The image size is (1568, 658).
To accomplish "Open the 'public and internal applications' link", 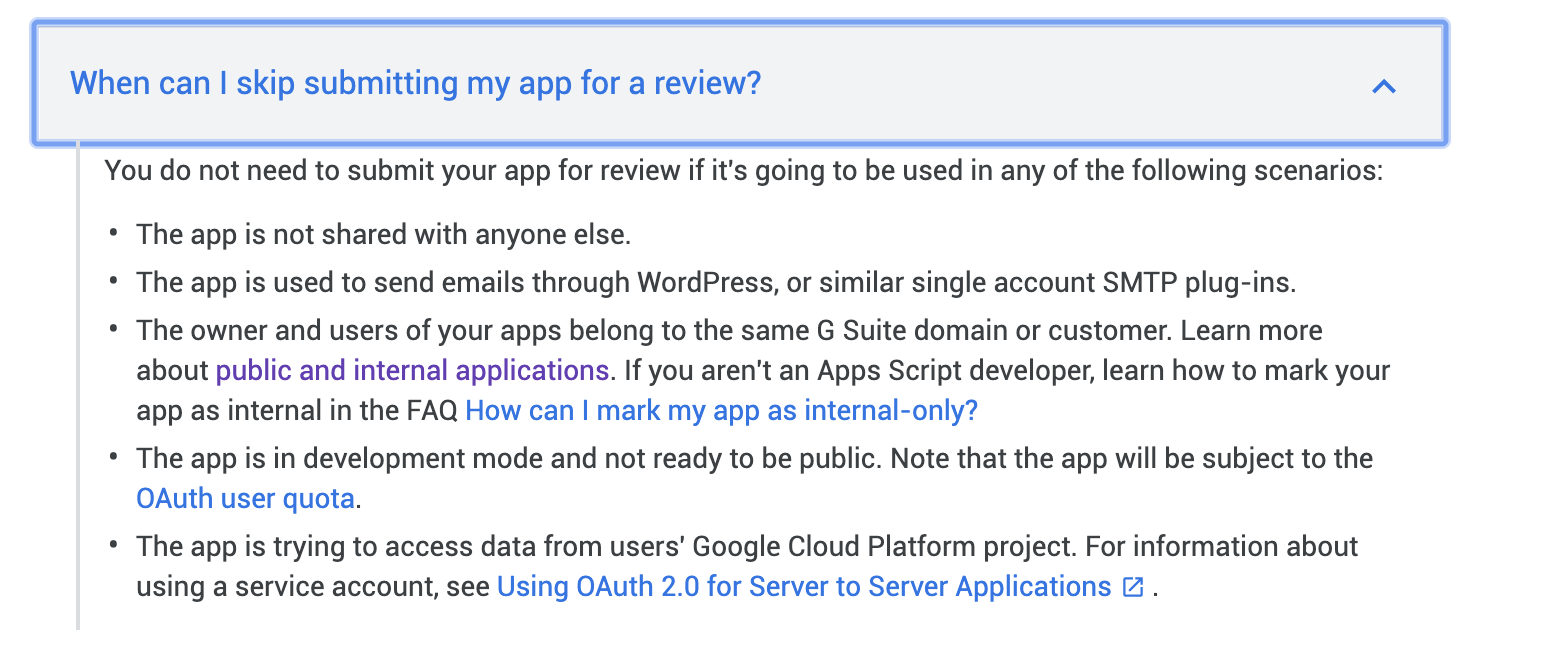I will (412, 371).
